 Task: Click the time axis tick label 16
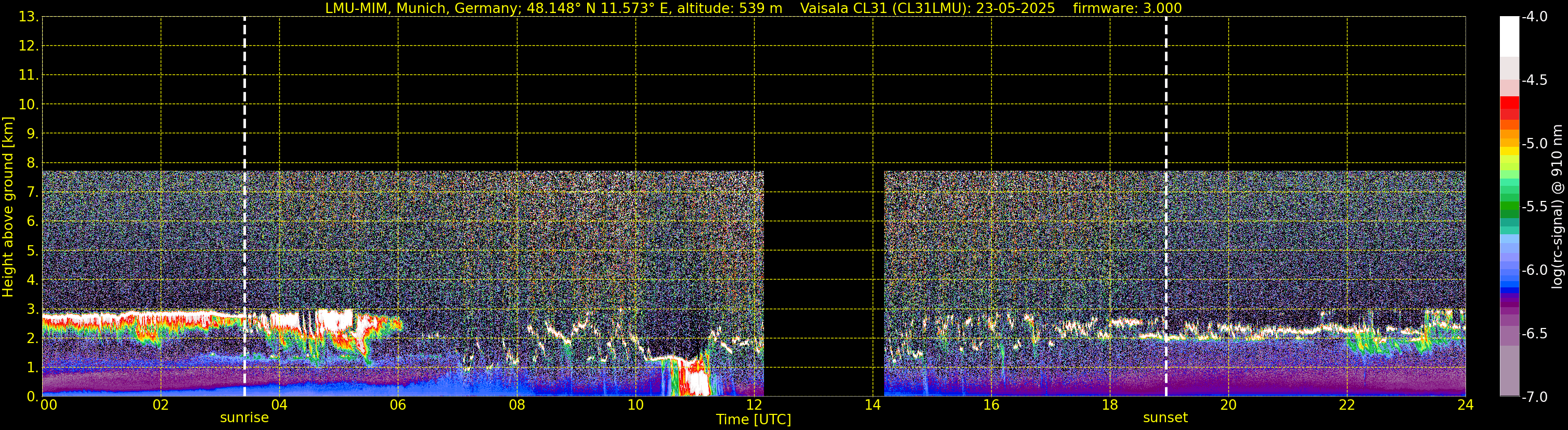point(992,405)
